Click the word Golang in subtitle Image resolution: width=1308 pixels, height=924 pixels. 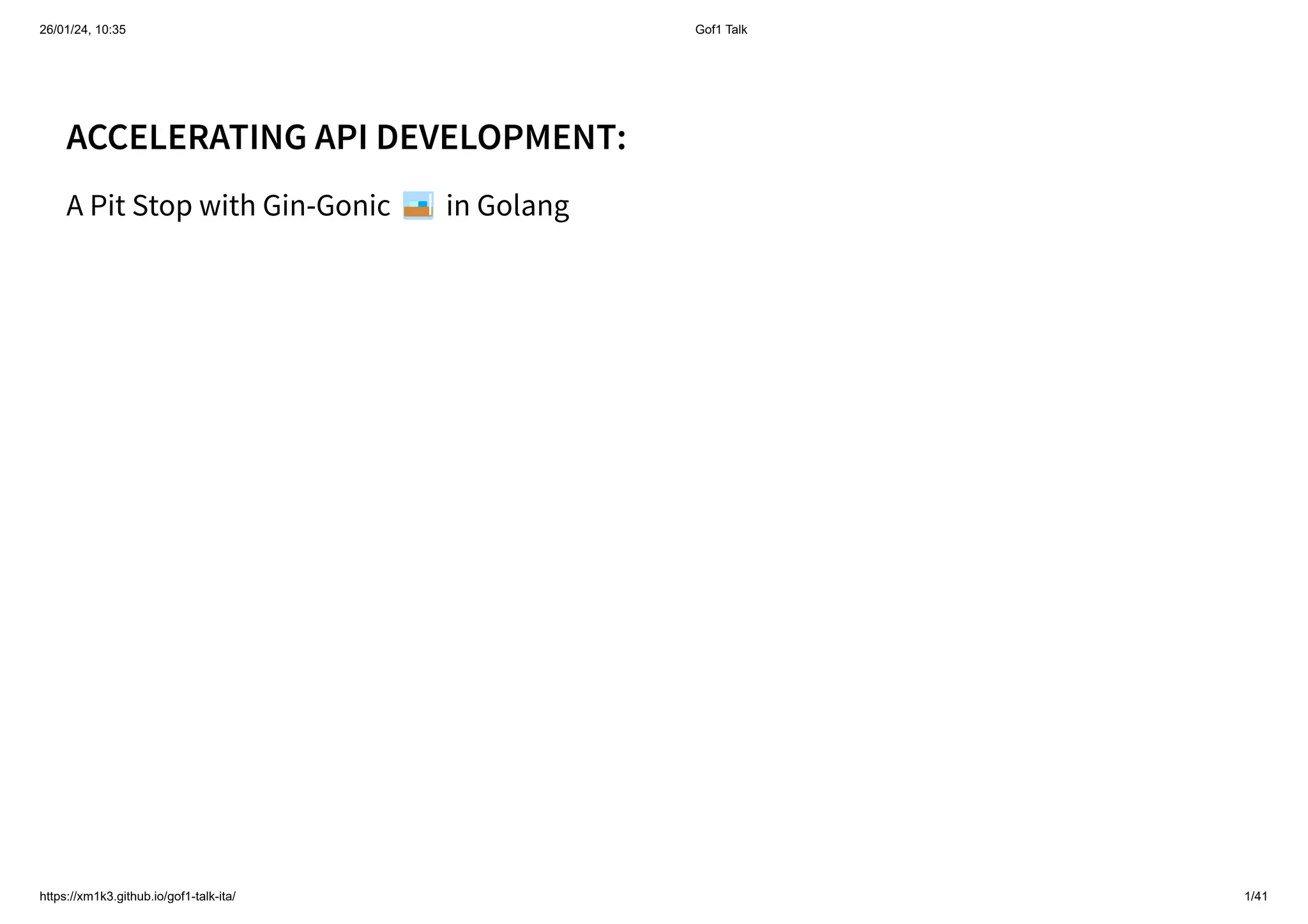click(522, 206)
